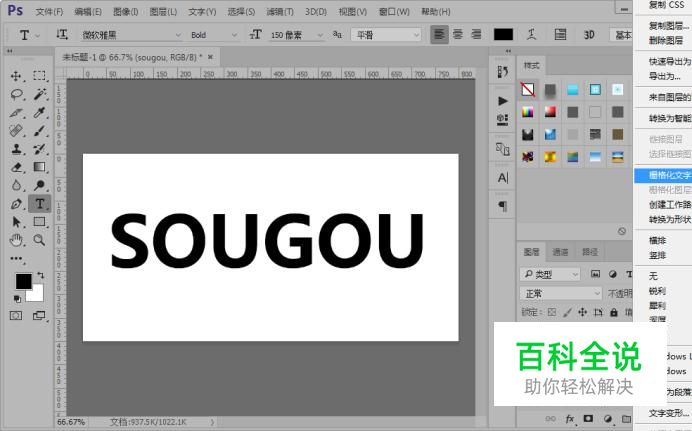
Task: Change the screen mode
Action: [39, 316]
